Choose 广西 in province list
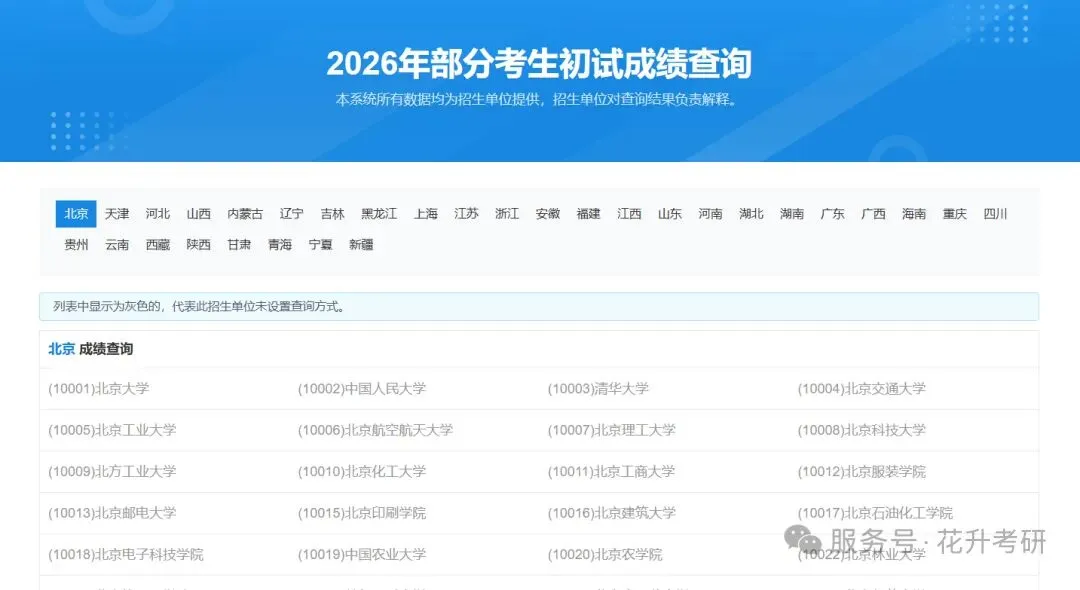The height and width of the screenshot is (590, 1080). pyautogui.click(x=873, y=214)
